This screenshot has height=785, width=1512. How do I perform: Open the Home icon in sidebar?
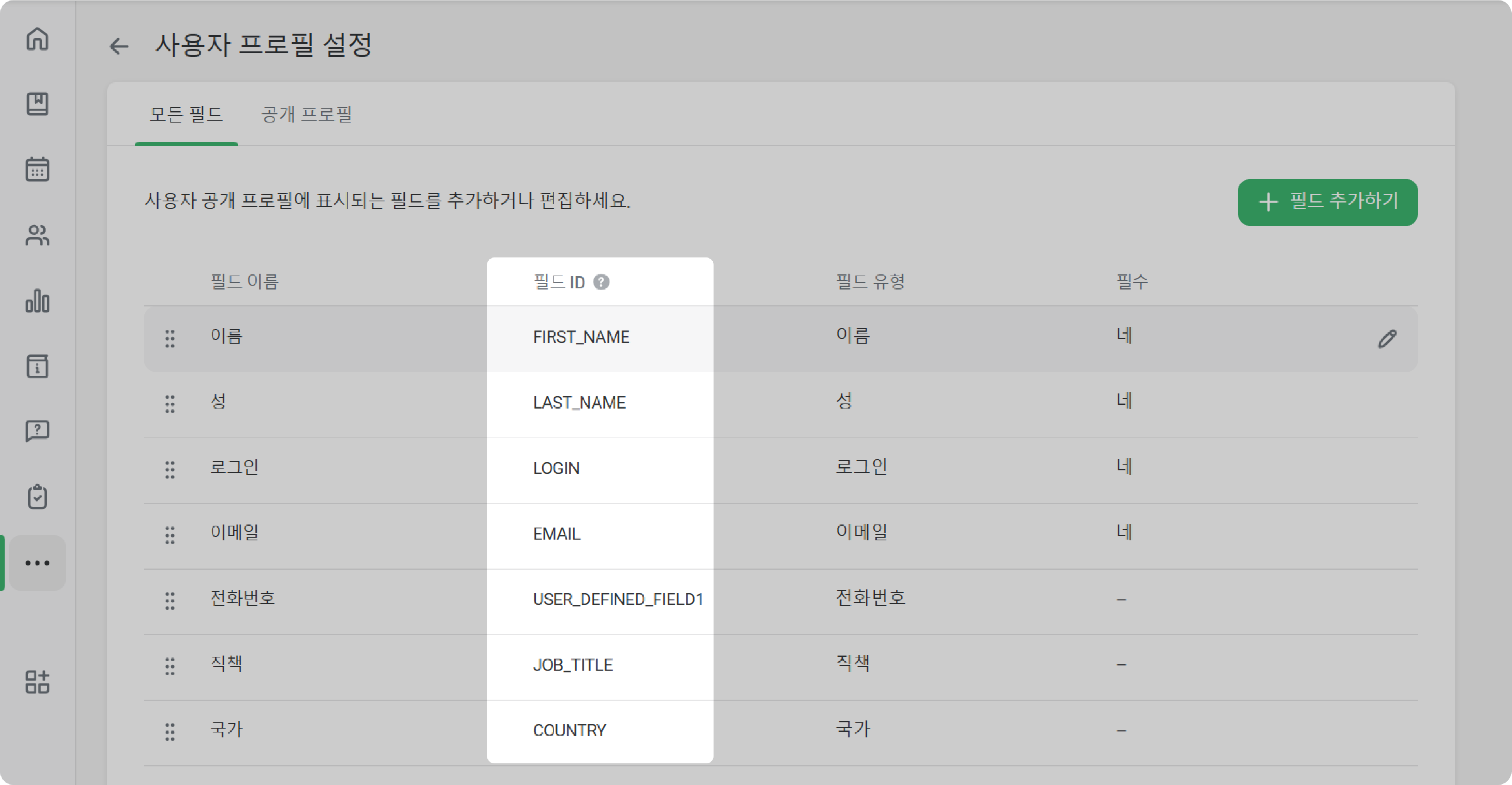(x=38, y=39)
